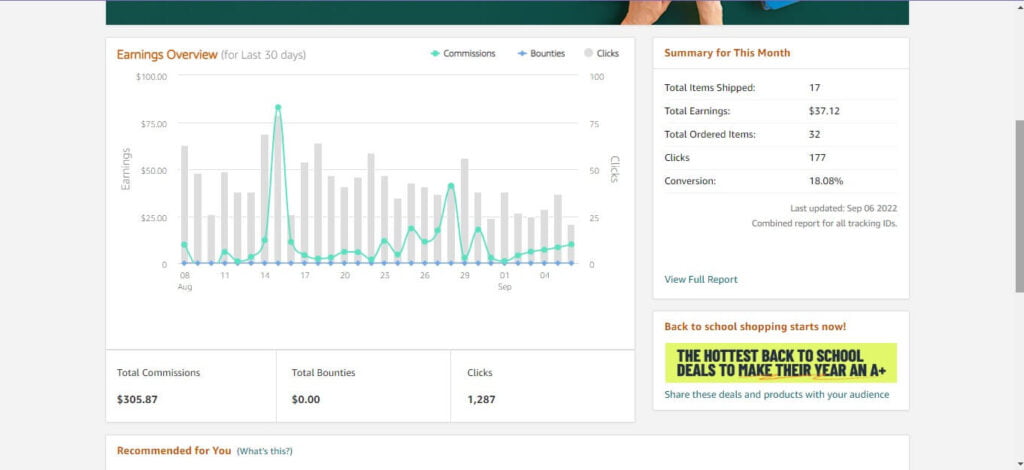Click the '(for Last 30 days)' text
Image resolution: width=1024 pixels, height=470 pixels.
pyautogui.click(x=263, y=55)
